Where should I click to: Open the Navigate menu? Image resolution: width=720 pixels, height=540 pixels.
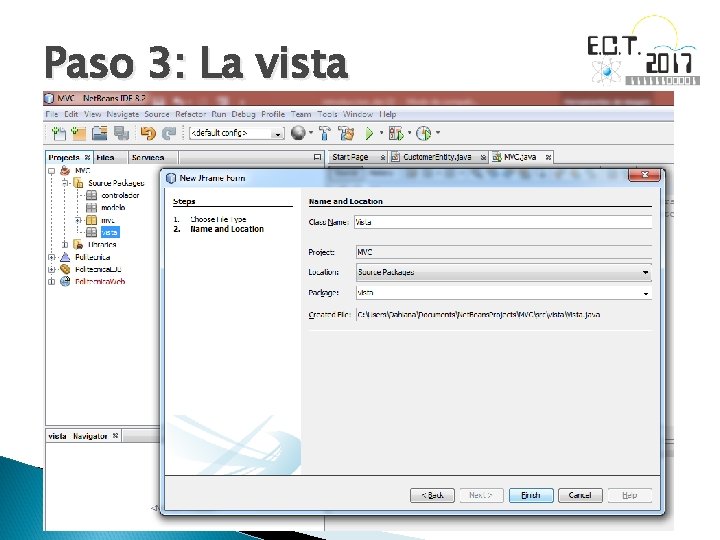point(123,114)
